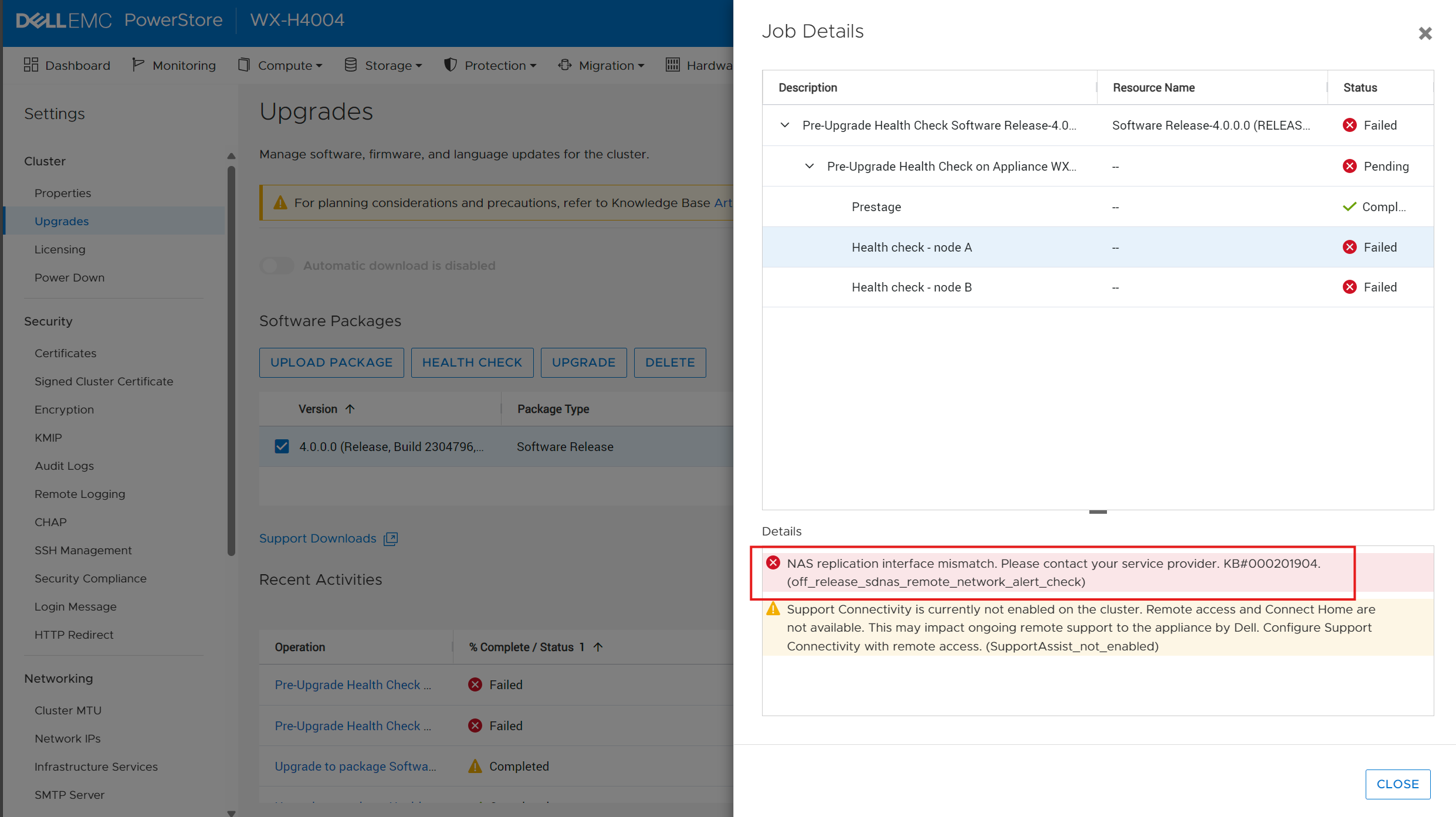Select the Compute icon in navigation bar
The height and width of the screenshot is (817, 1456).
[245, 65]
